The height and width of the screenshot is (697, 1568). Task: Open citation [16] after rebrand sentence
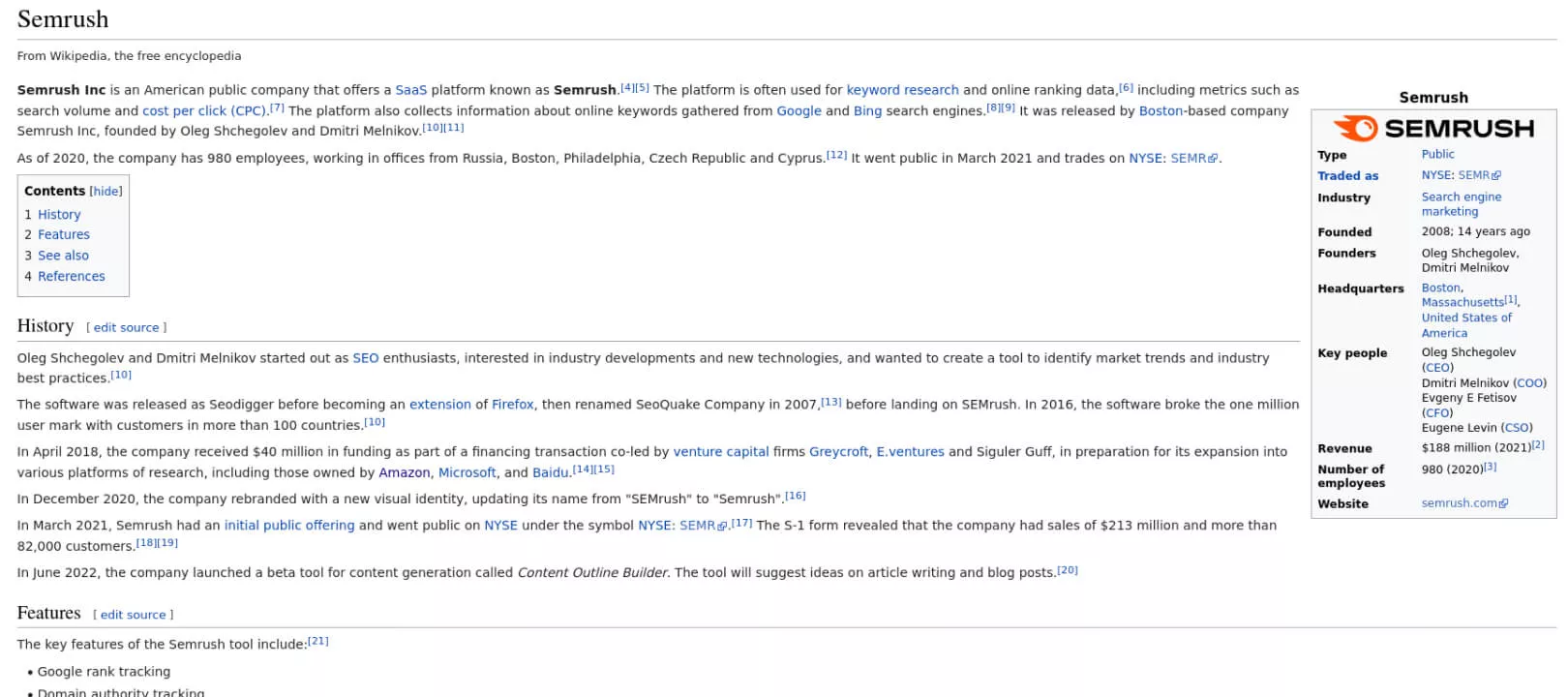pos(795,497)
